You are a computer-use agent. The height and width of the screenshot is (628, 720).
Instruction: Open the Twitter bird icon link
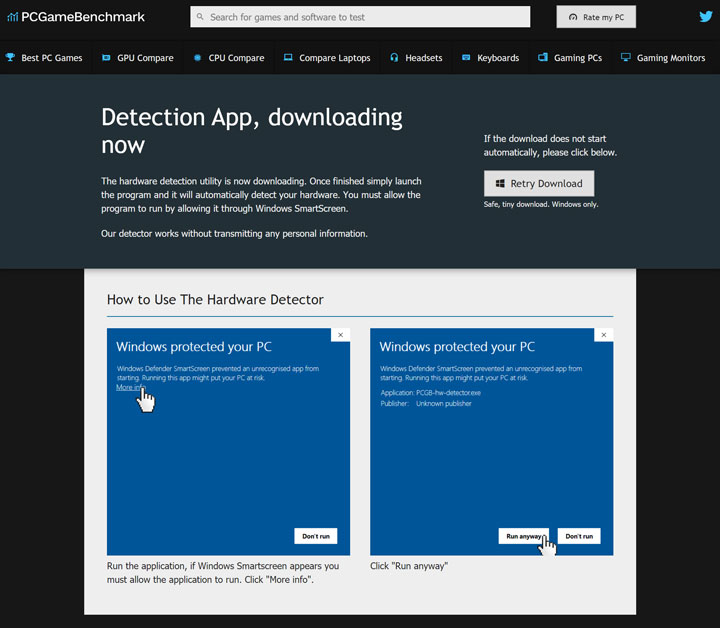coord(705,17)
